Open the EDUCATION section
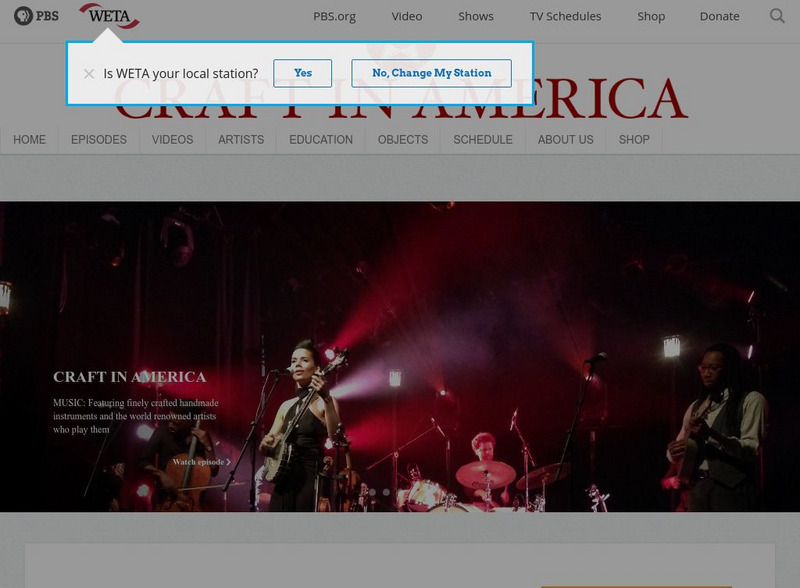800x588 pixels. pos(320,140)
